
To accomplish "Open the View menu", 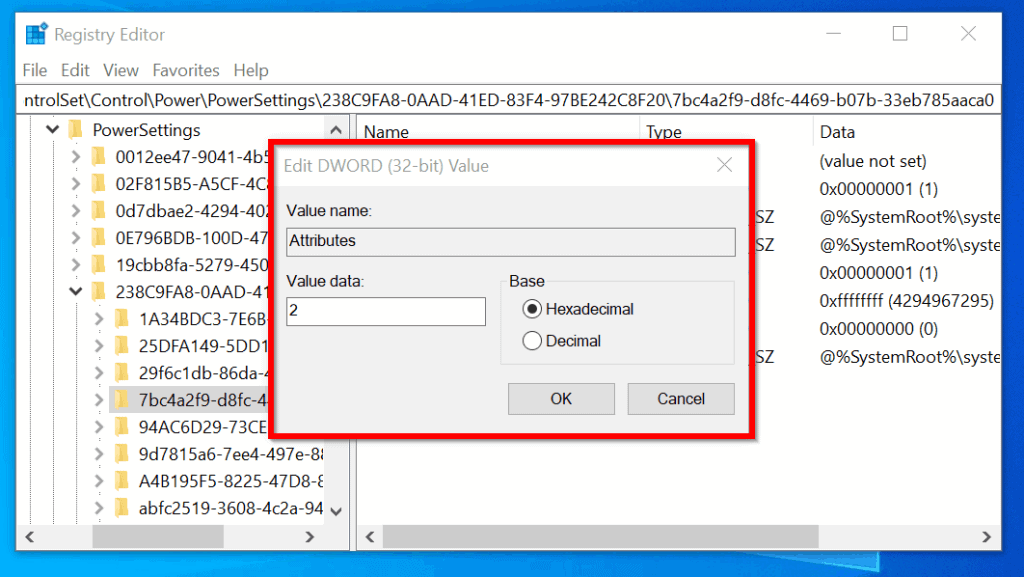I will [121, 70].
